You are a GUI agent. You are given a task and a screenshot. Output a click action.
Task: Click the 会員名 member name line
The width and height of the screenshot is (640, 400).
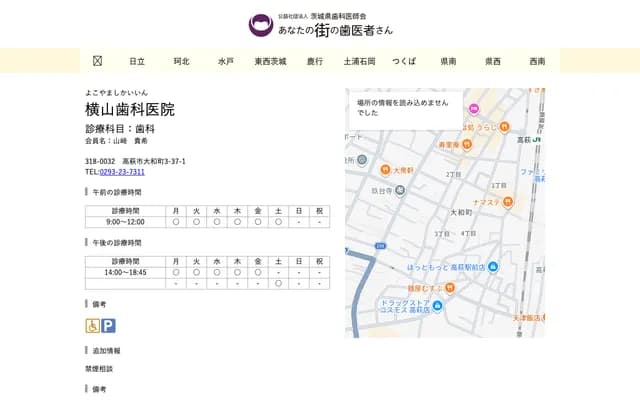[x=116, y=141]
